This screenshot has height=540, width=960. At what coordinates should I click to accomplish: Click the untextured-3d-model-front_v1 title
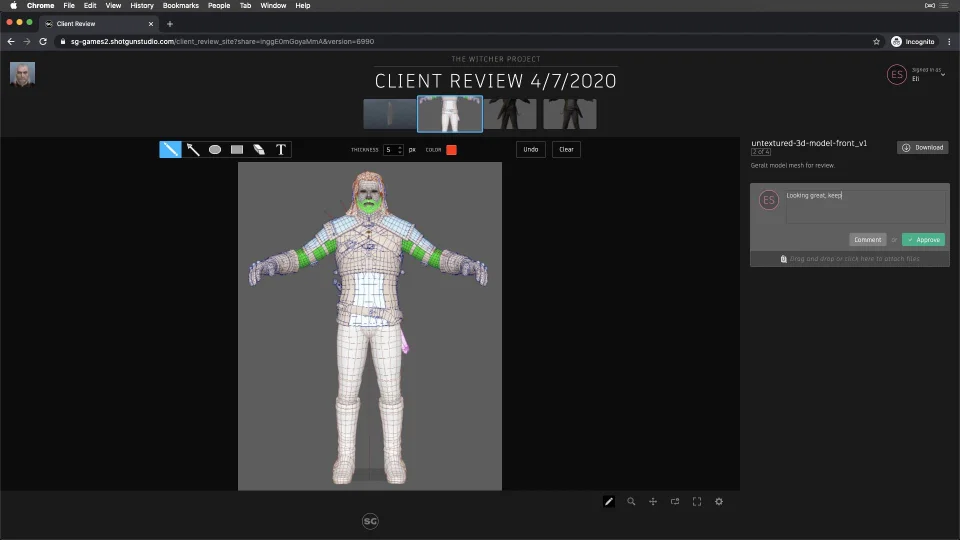coord(809,143)
